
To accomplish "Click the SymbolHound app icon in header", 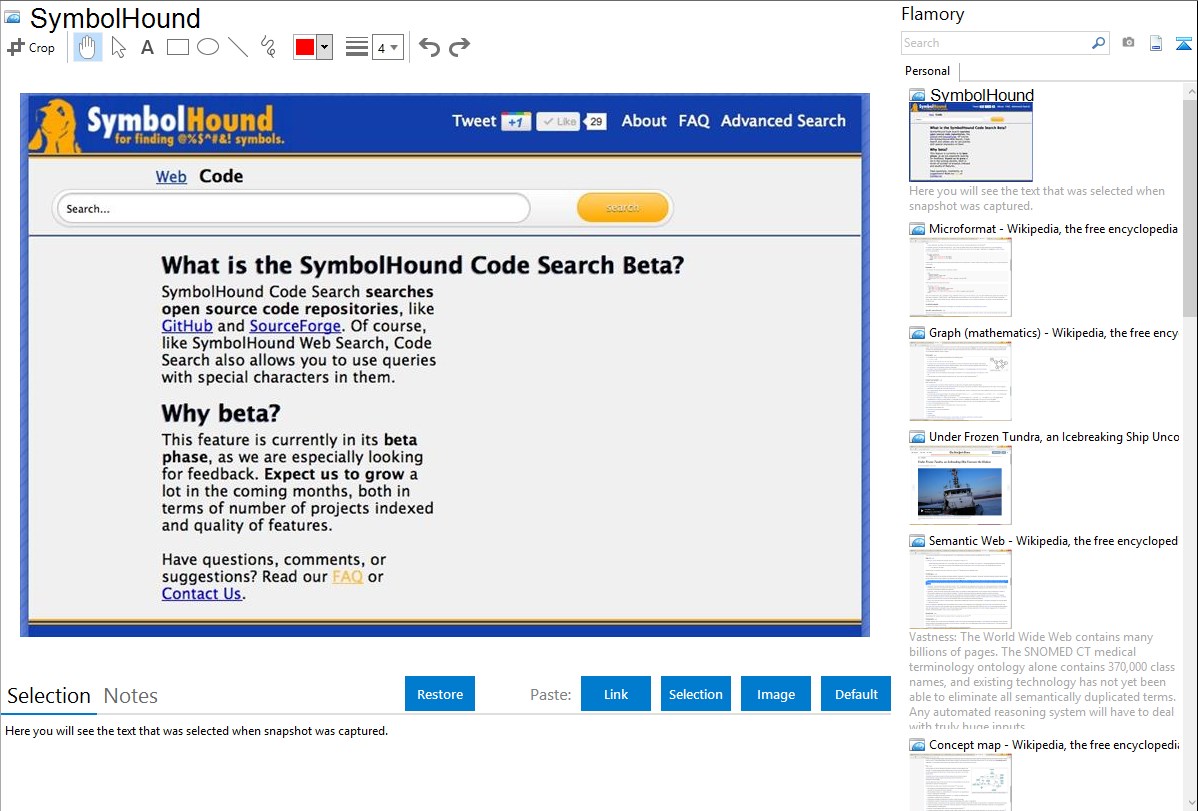I will point(12,17).
